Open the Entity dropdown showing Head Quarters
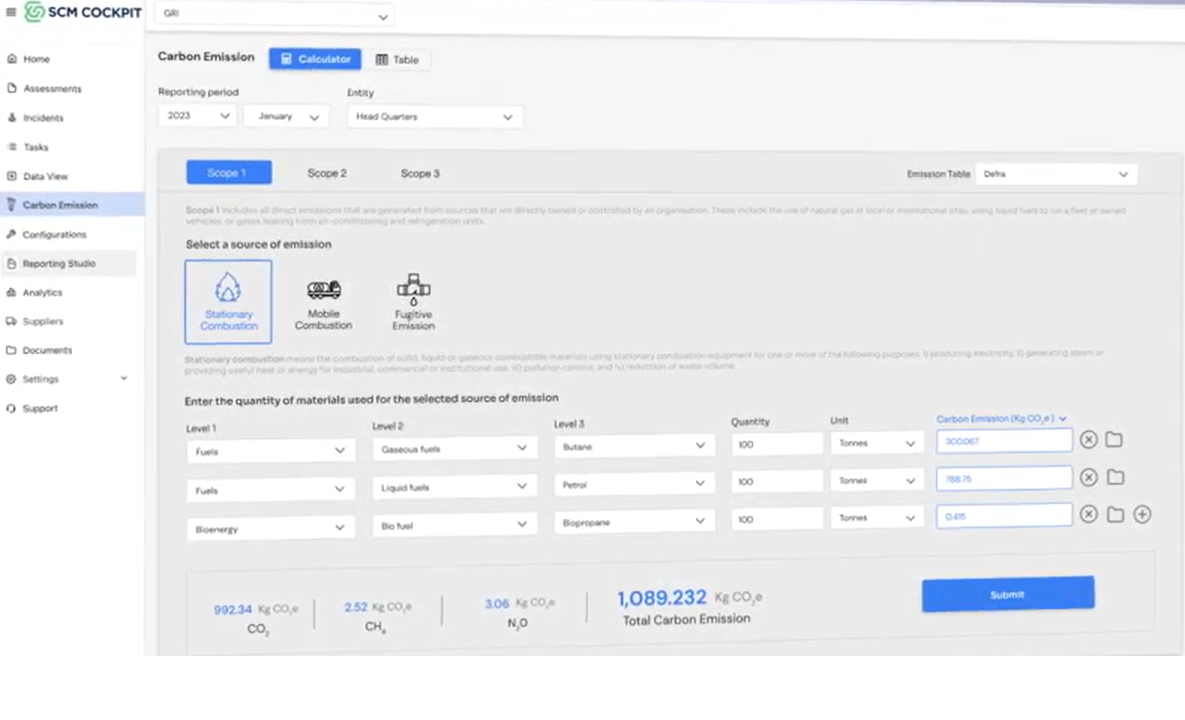Viewport: 1185px width, 720px height. click(x=434, y=116)
